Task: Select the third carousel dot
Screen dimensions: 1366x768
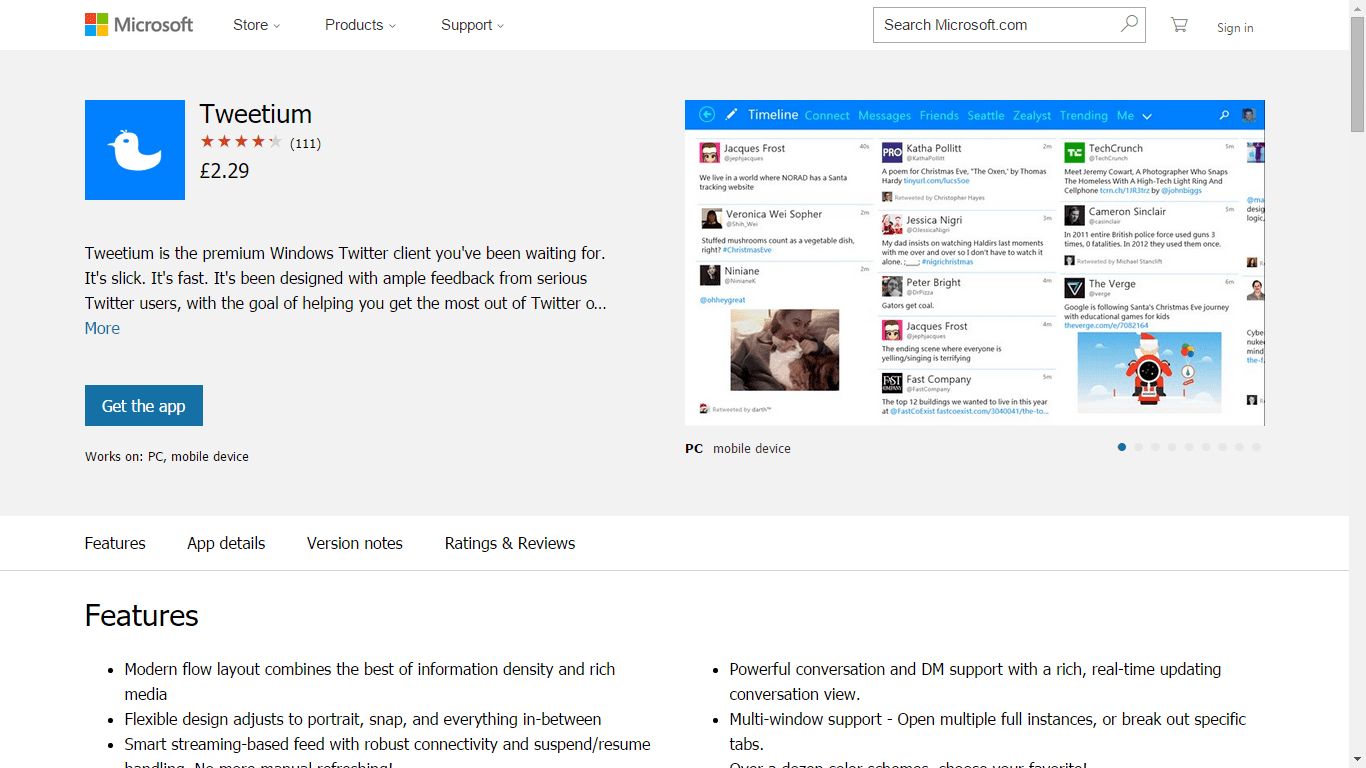Action: point(1155,447)
